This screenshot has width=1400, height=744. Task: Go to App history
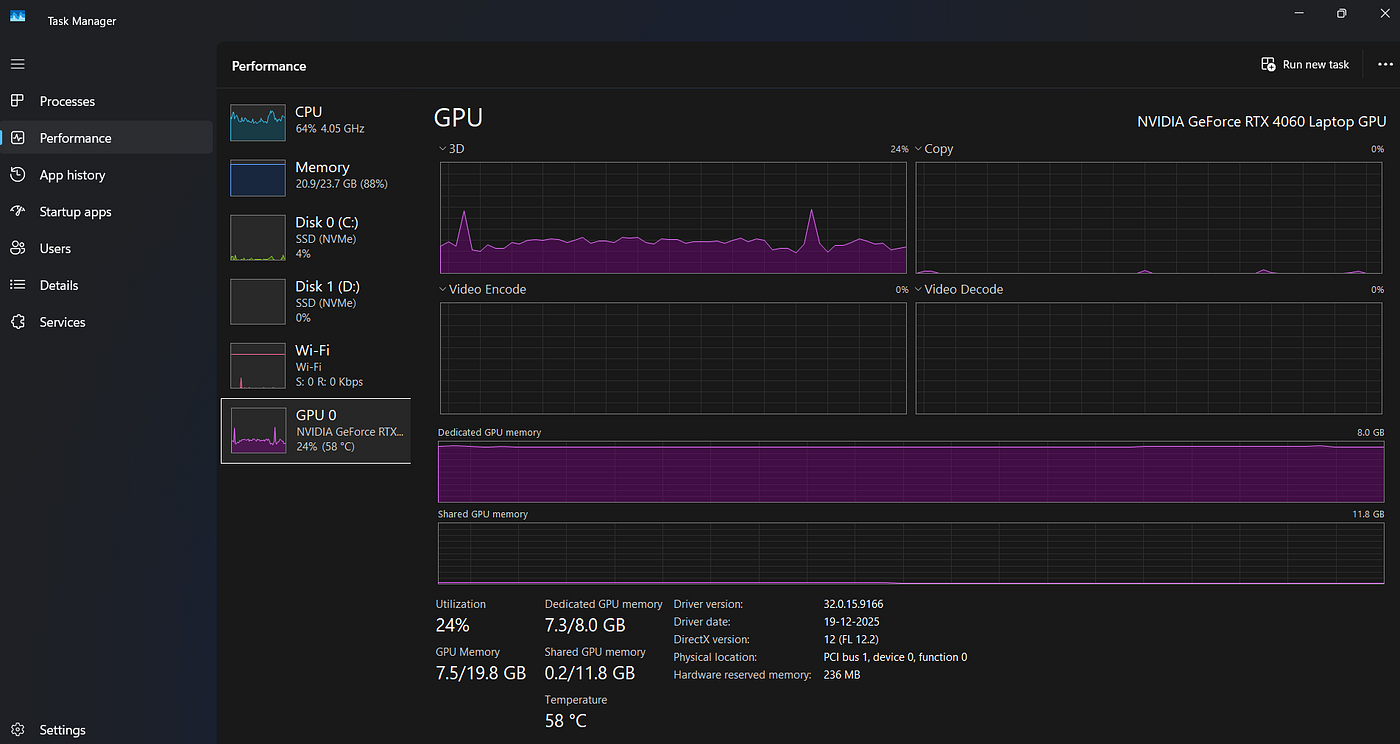tap(107, 175)
